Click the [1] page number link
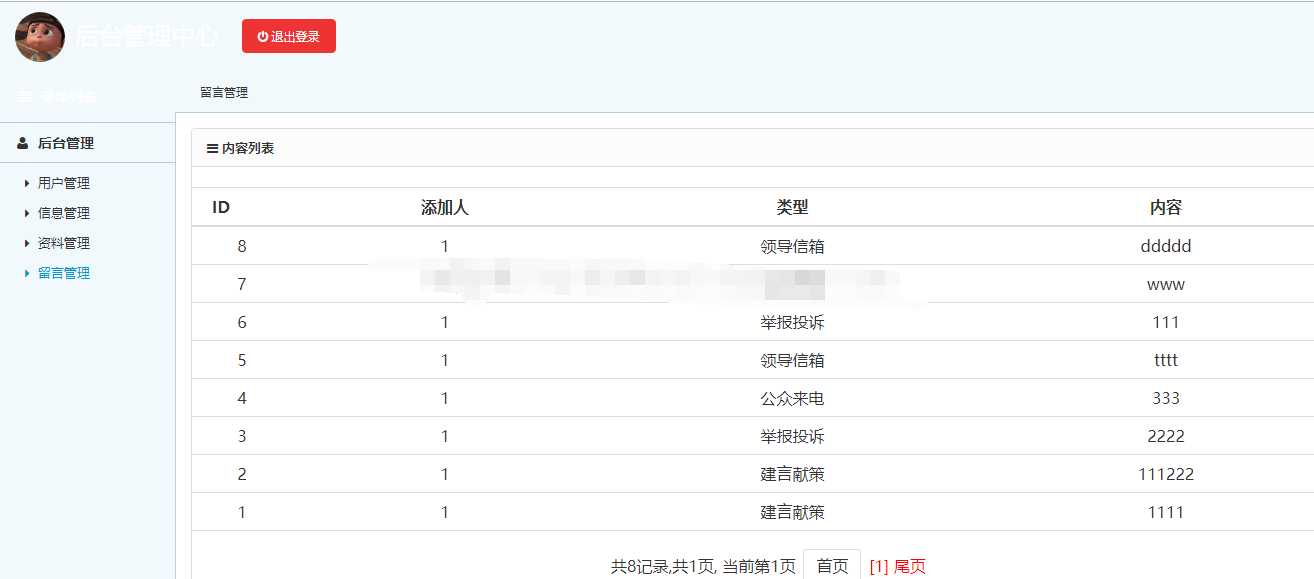Viewport: 1314px width, 579px height. tap(879, 566)
